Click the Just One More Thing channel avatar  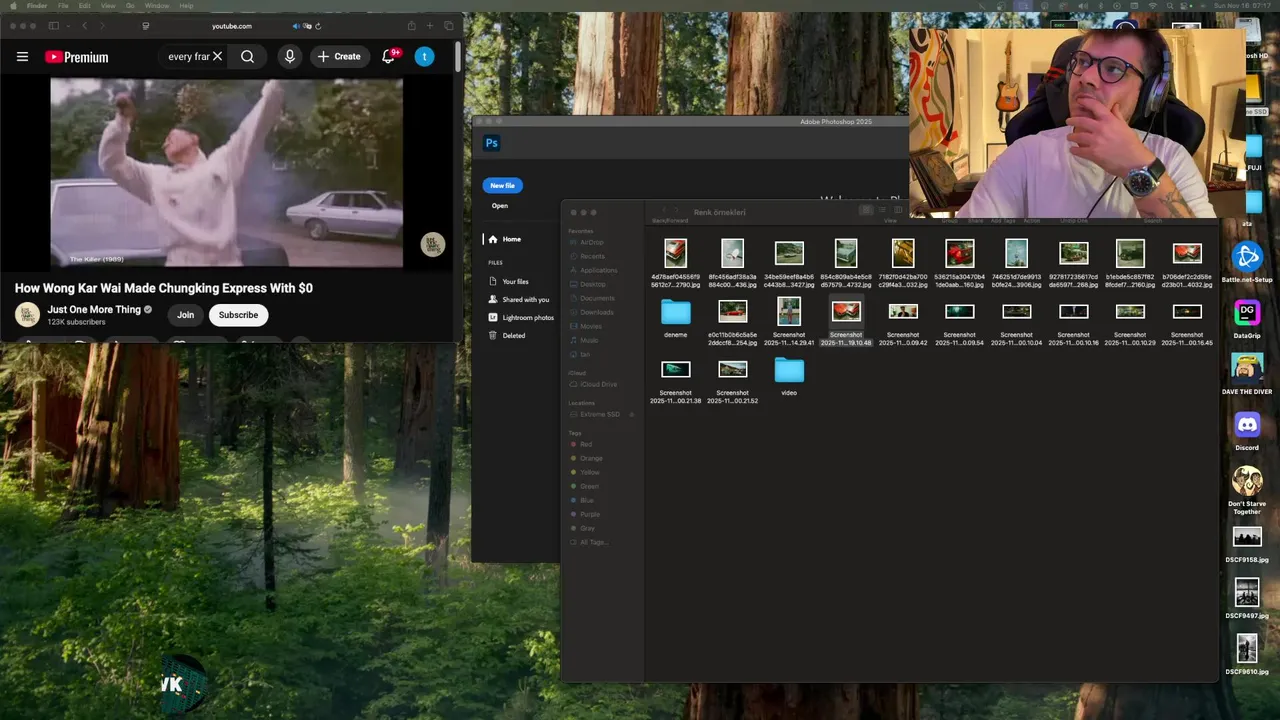click(27, 315)
